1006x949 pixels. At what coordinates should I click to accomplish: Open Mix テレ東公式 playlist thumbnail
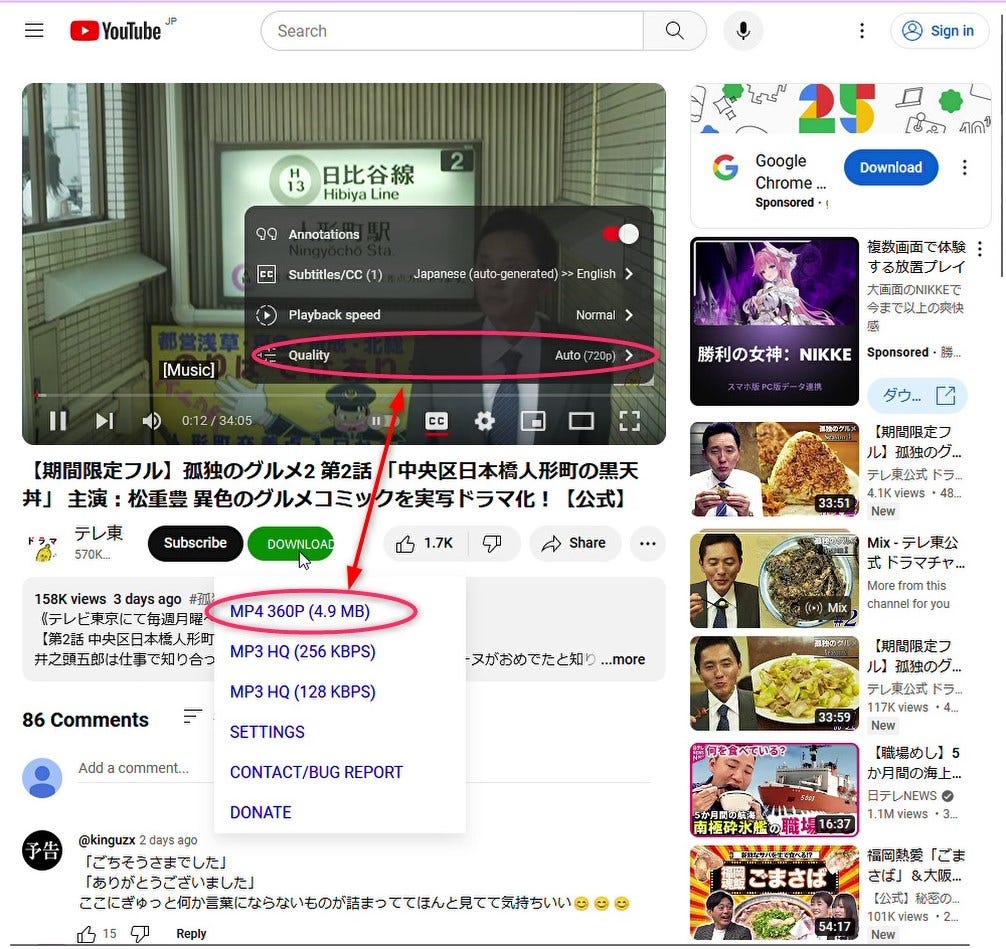pyautogui.click(x=774, y=579)
